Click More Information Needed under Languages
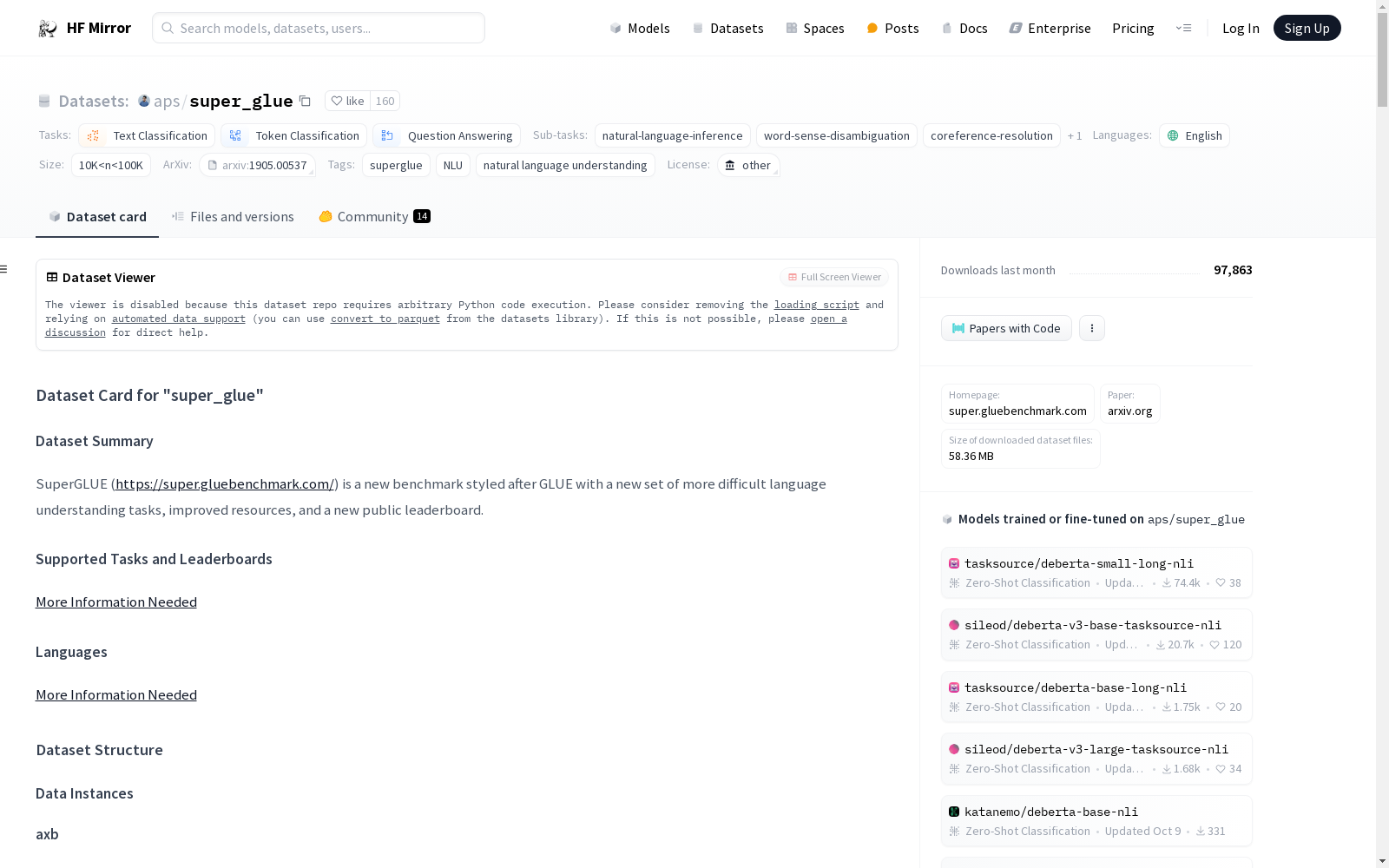 [116, 694]
